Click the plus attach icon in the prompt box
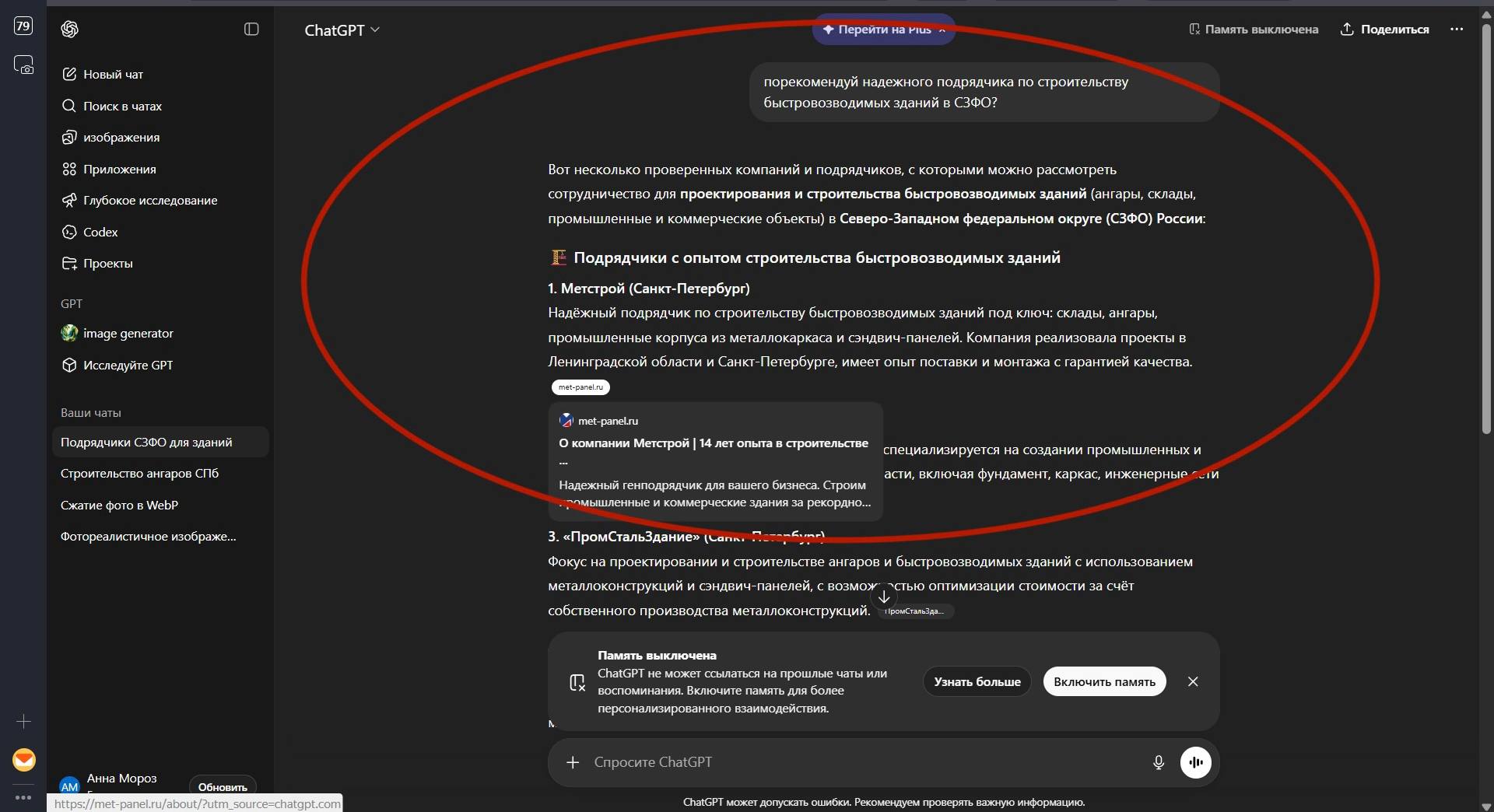The width and height of the screenshot is (1494, 812). [x=573, y=762]
